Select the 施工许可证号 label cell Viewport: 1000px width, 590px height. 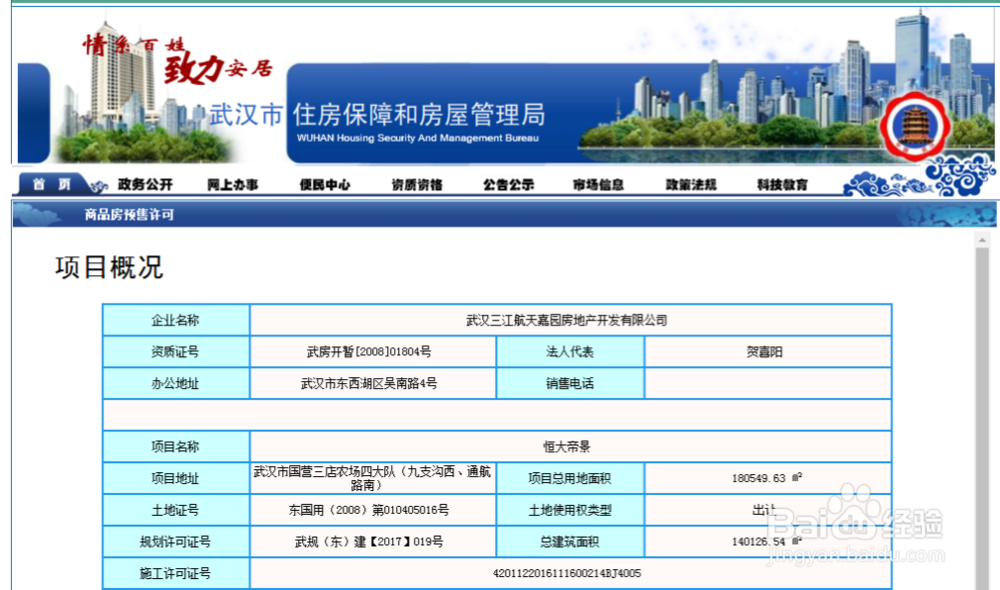point(175,573)
